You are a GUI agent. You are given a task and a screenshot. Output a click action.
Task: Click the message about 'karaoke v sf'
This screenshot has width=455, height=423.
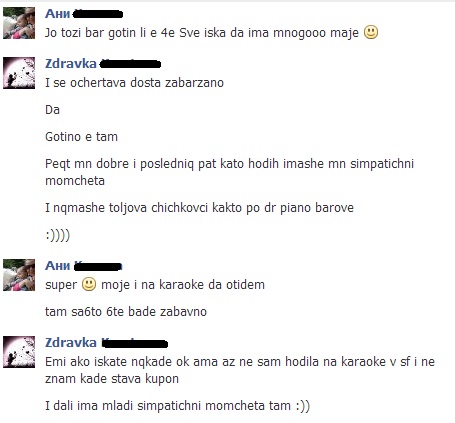(240, 370)
